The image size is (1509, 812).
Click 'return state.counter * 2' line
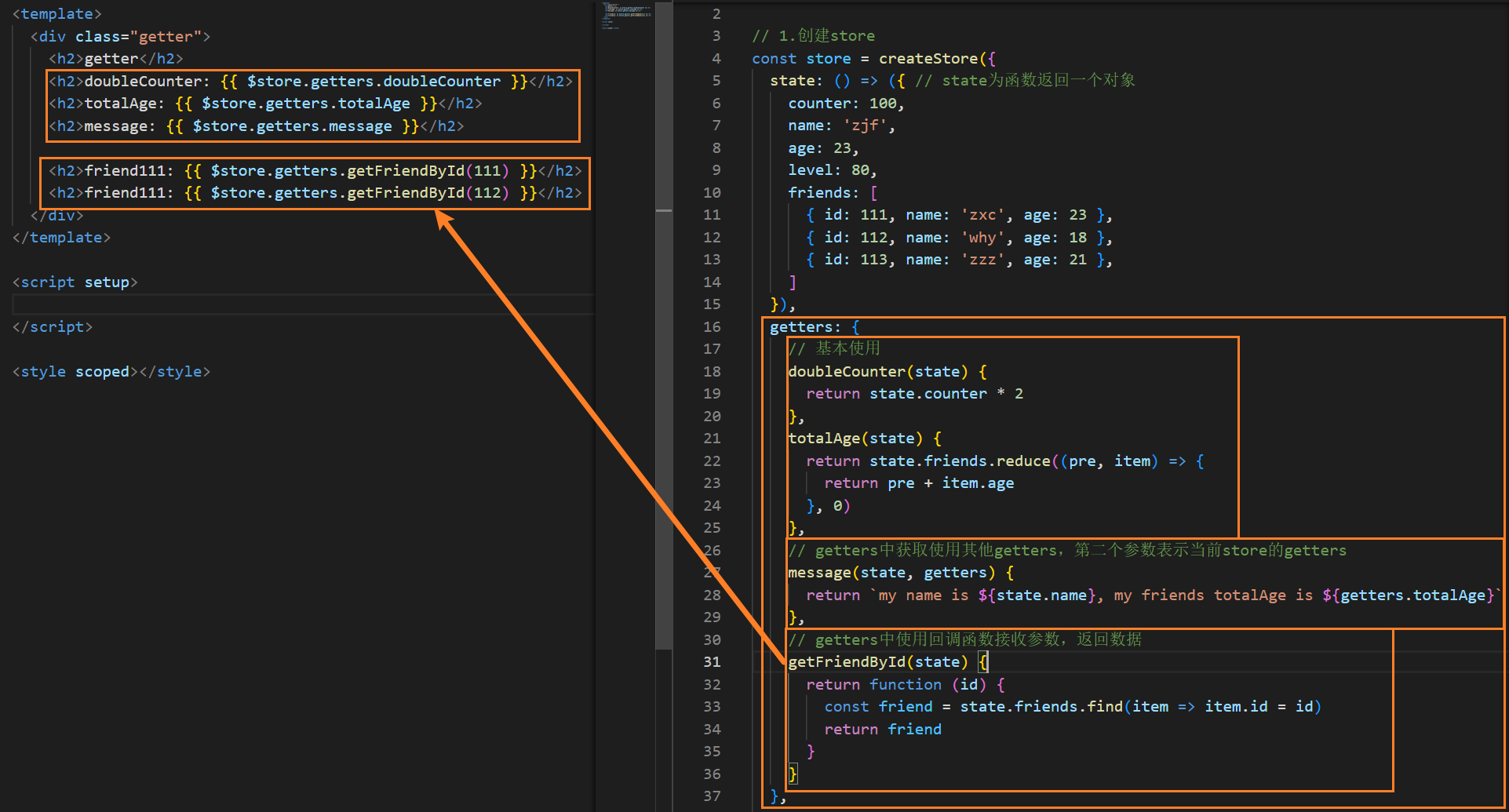click(x=914, y=394)
